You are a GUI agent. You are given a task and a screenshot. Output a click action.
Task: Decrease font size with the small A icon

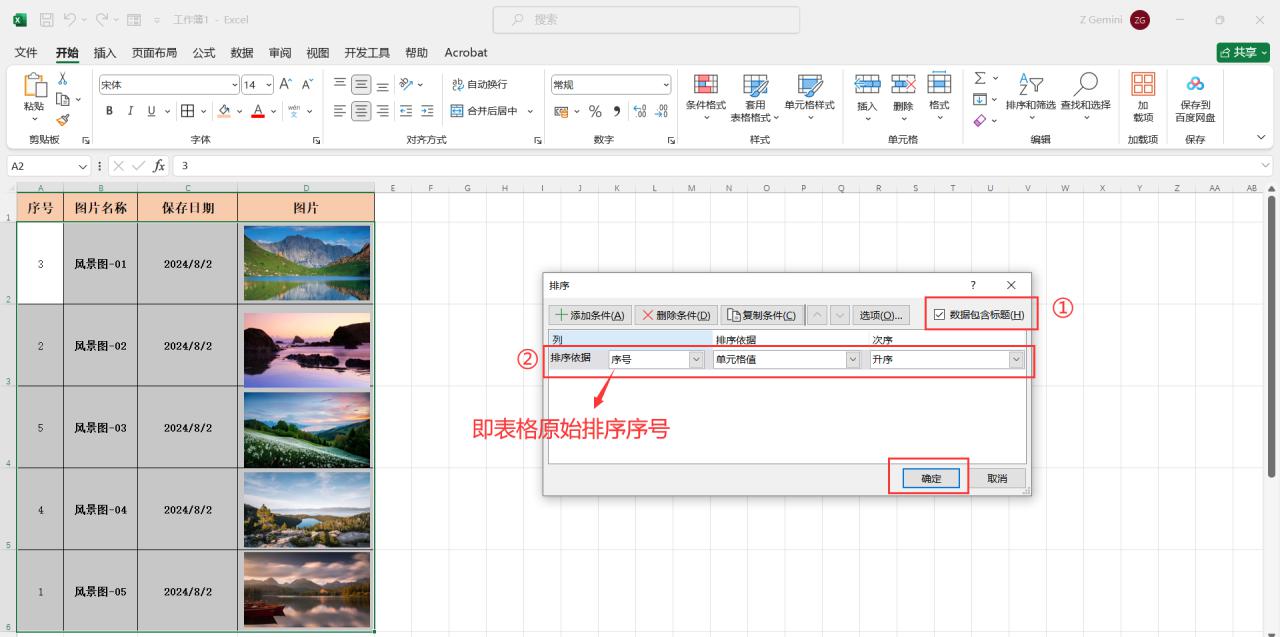[307, 85]
